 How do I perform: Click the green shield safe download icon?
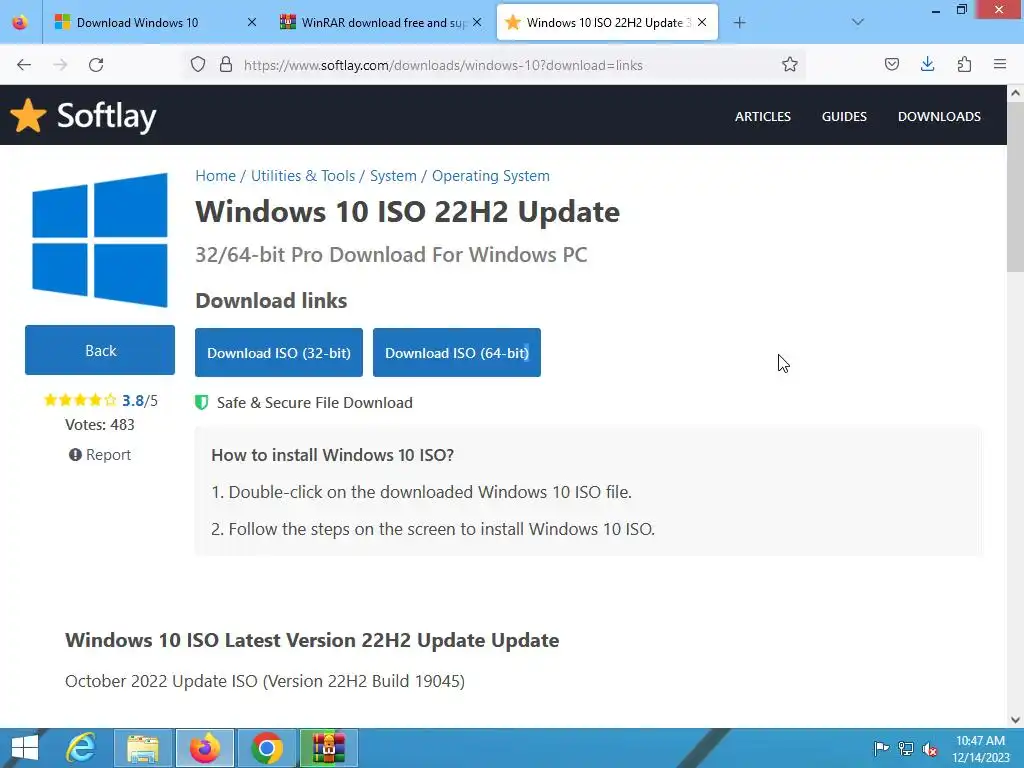pyautogui.click(x=202, y=402)
